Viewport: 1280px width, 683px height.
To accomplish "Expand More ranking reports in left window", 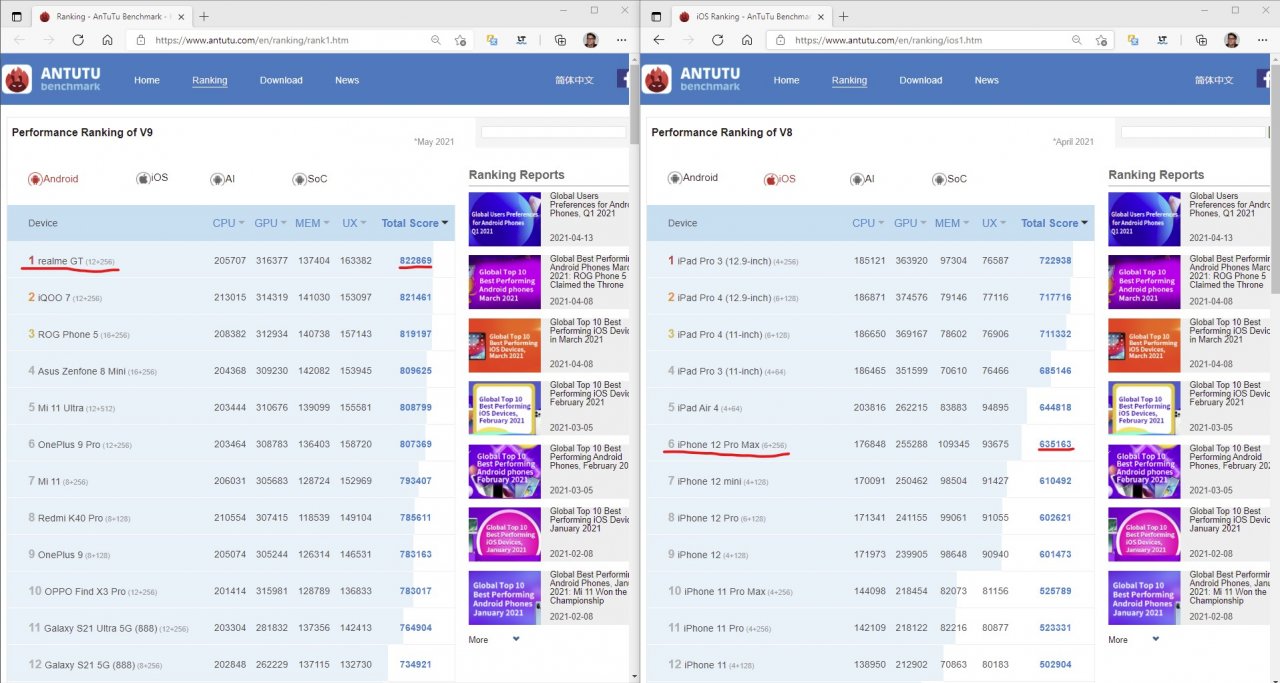I will tap(493, 639).
